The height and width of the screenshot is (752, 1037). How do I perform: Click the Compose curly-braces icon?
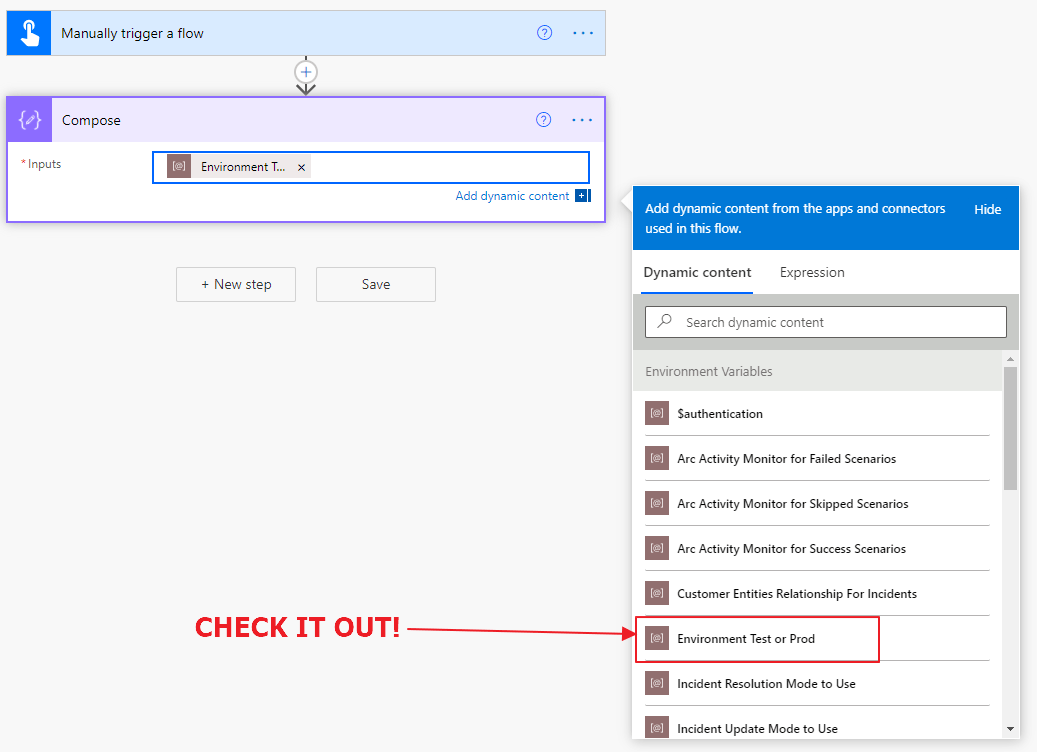29,120
